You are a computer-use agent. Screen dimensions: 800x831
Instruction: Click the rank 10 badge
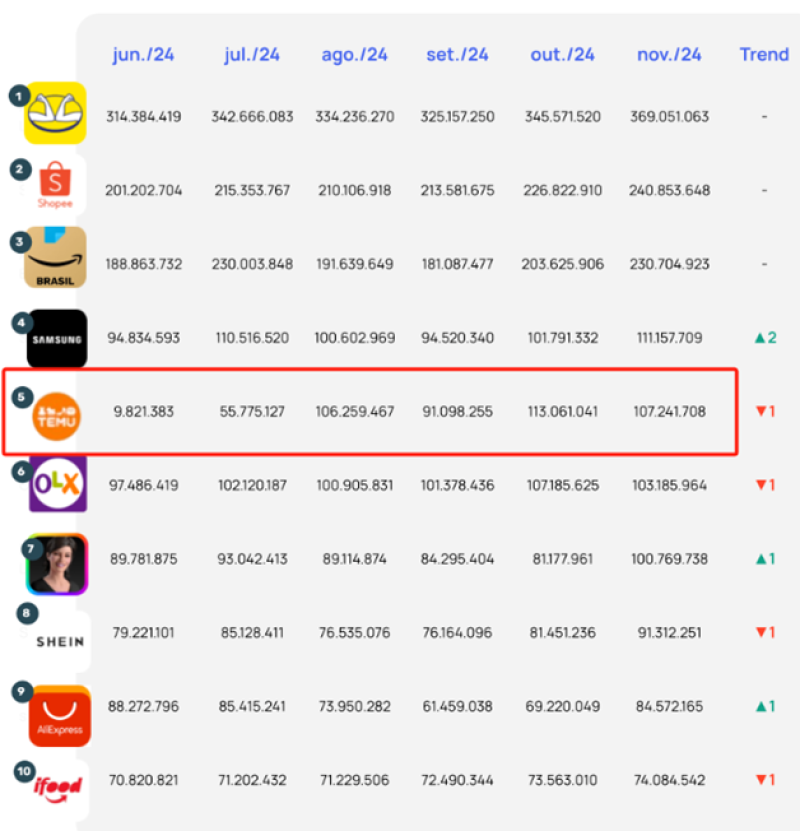tap(24, 771)
